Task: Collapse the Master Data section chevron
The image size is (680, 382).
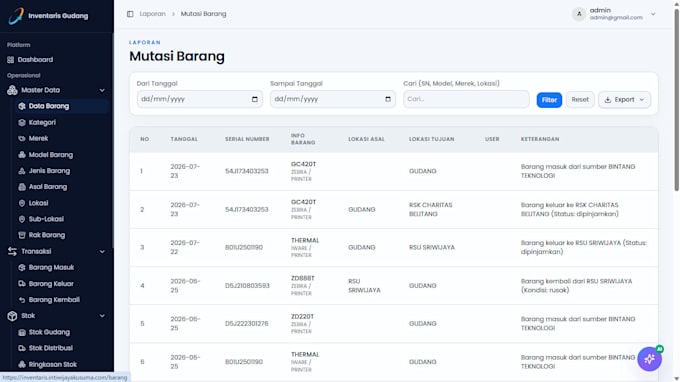Action: click(102, 90)
